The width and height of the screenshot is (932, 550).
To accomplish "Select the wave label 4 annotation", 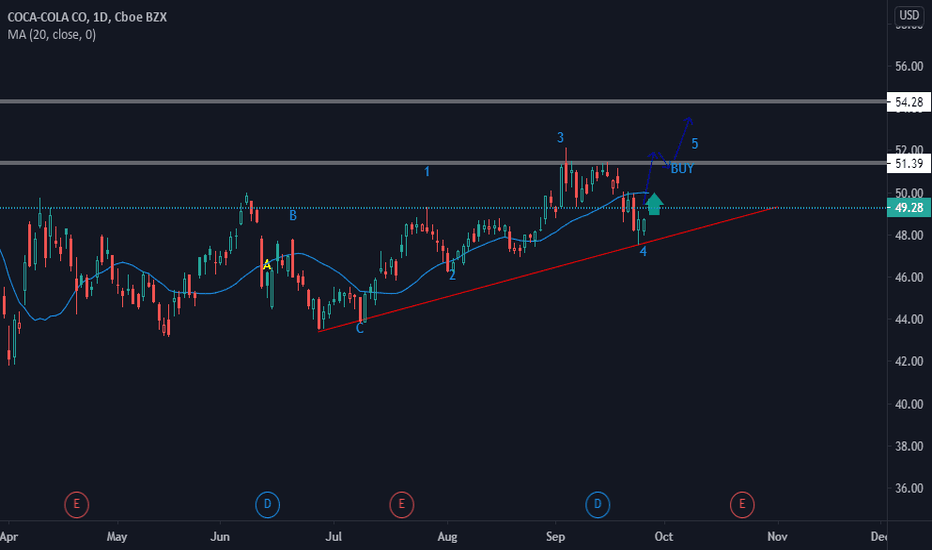I will click(643, 252).
